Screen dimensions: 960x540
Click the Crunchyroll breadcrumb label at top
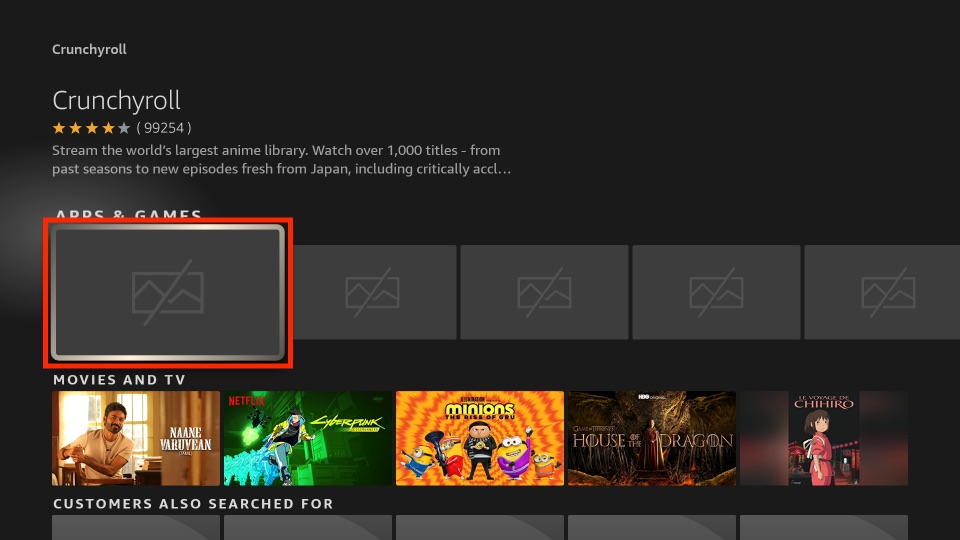(x=89, y=50)
